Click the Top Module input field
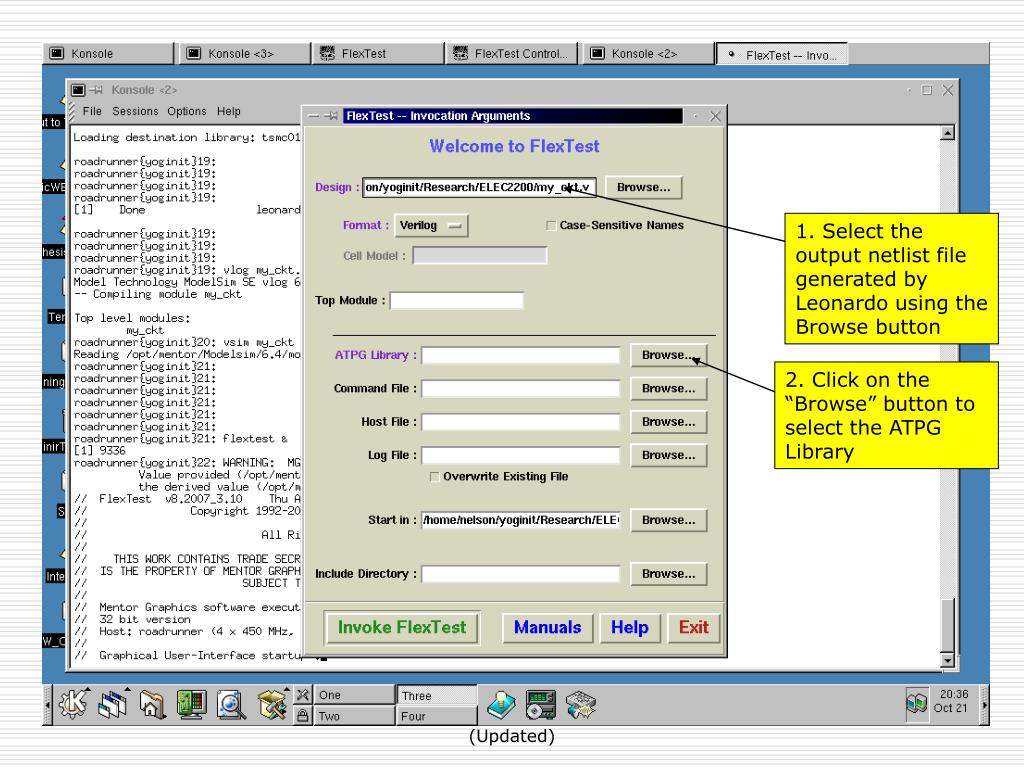The width and height of the screenshot is (1024, 768). tap(456, 300)
